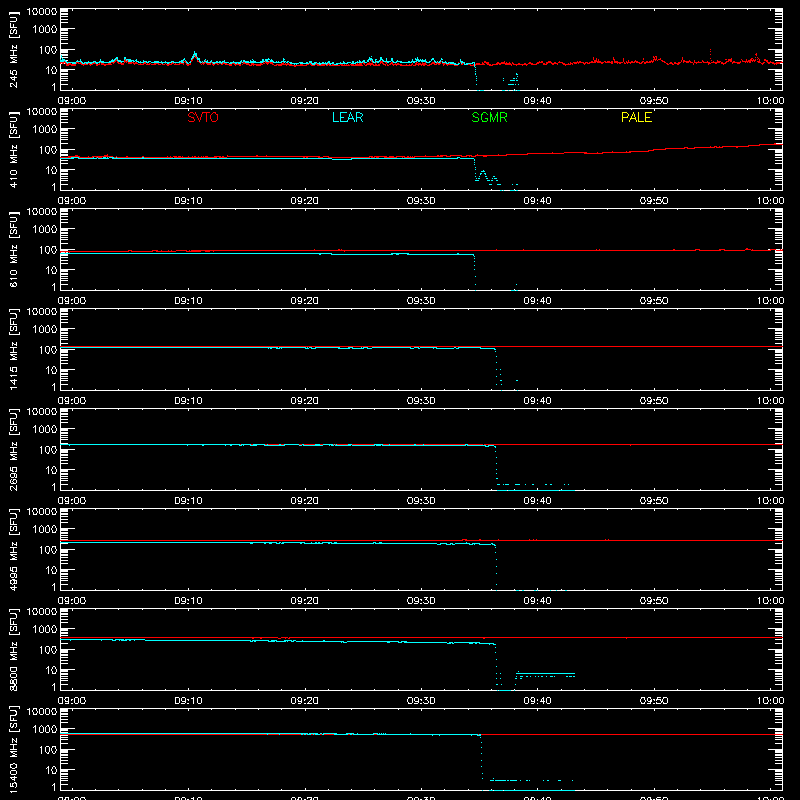Click 10:00 time label below 245 MHz plot

(x=770, y=101)
